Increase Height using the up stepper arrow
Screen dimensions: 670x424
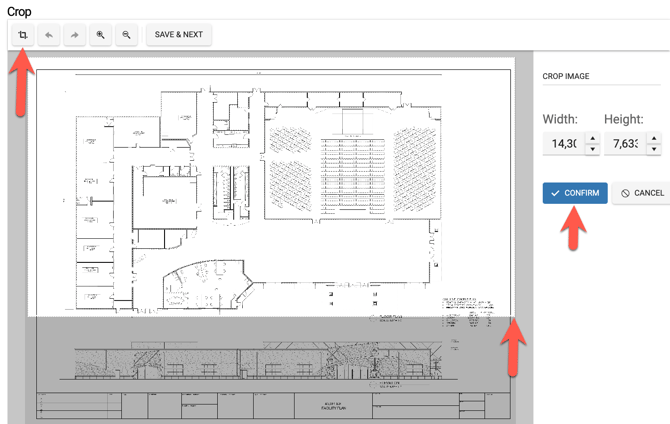pyautogui.click(x=654, y=139)
